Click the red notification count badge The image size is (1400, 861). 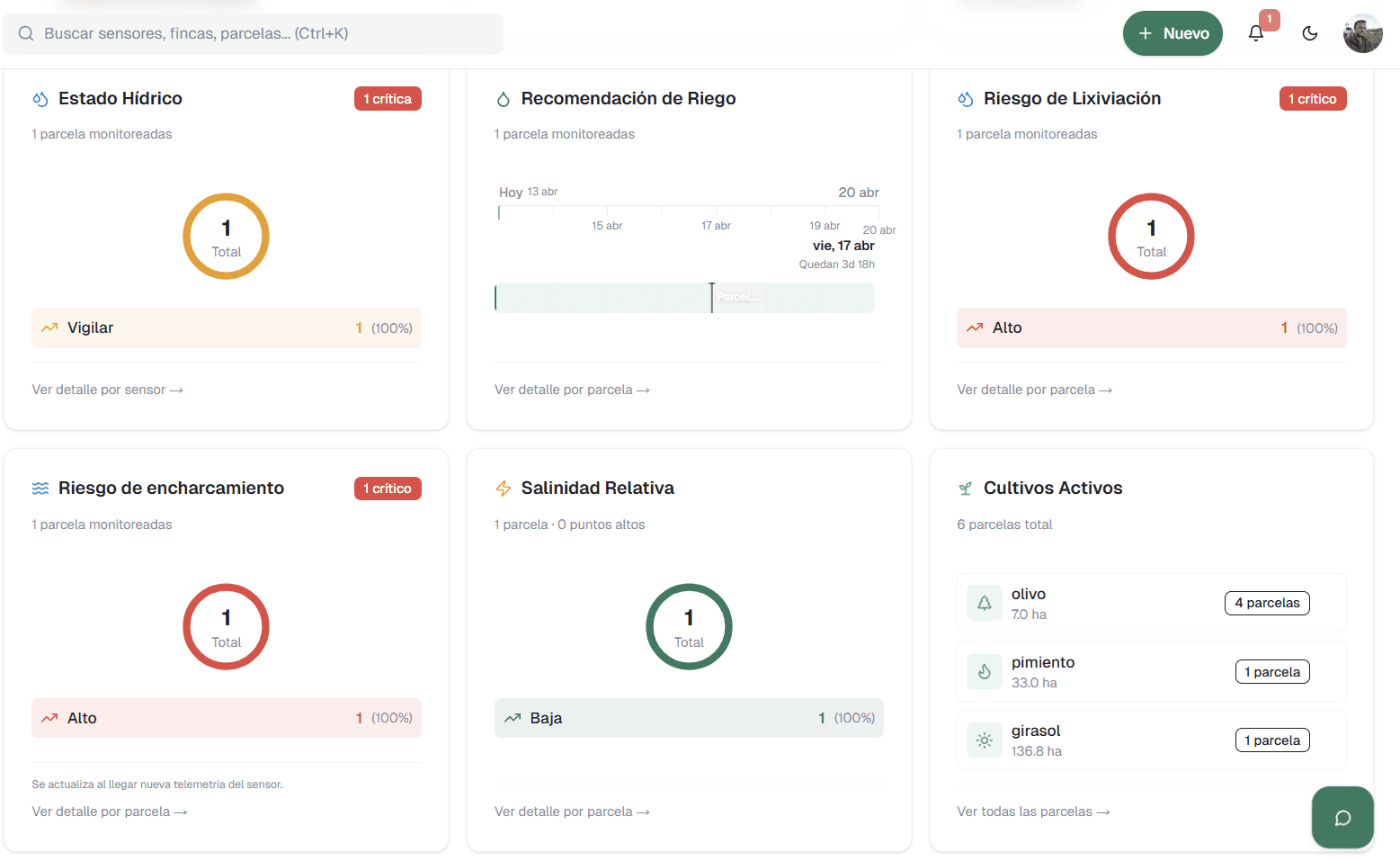pos(1270,19)
